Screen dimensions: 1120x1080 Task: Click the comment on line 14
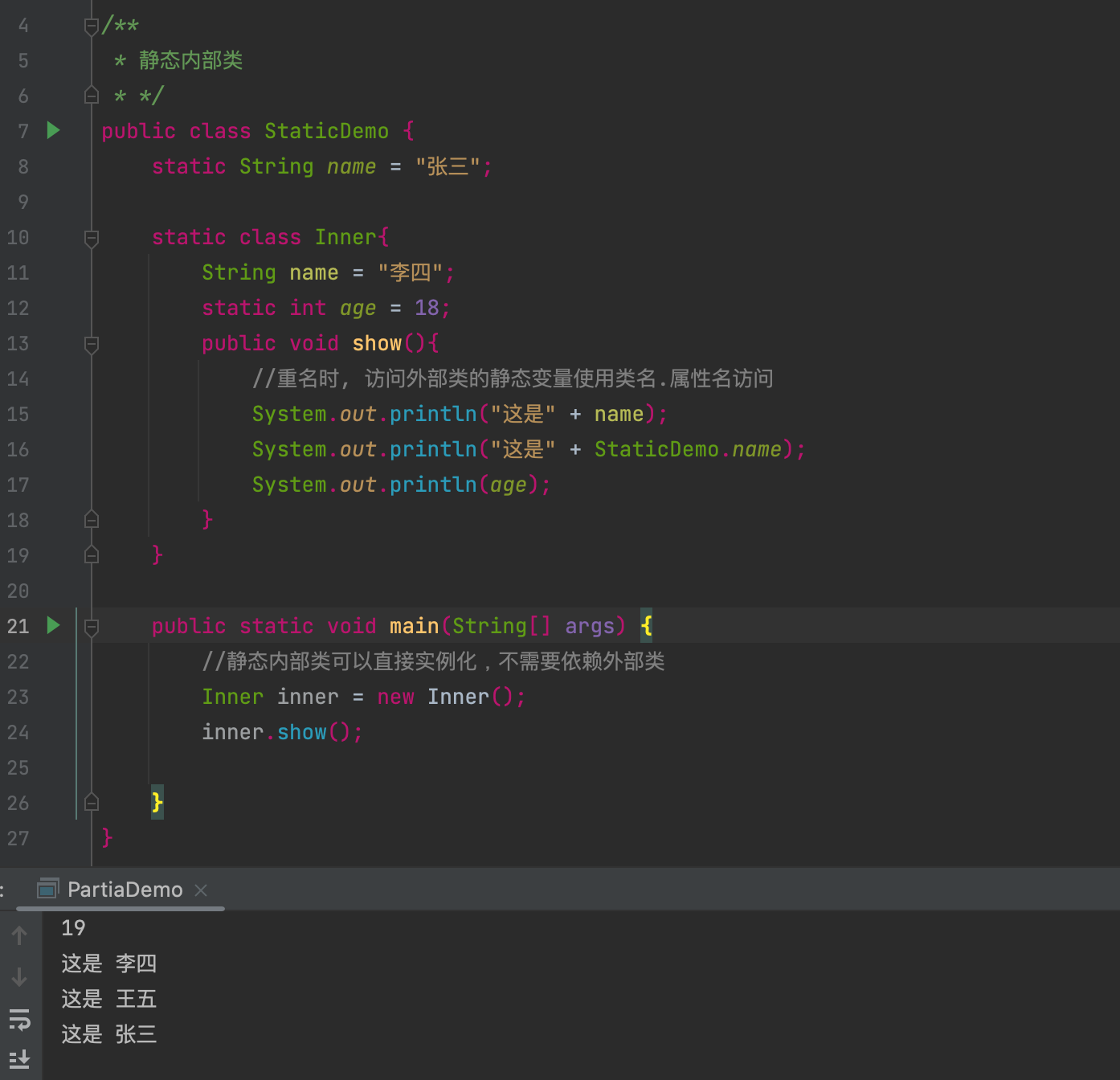pyautogui.click(x=513, y=378)
